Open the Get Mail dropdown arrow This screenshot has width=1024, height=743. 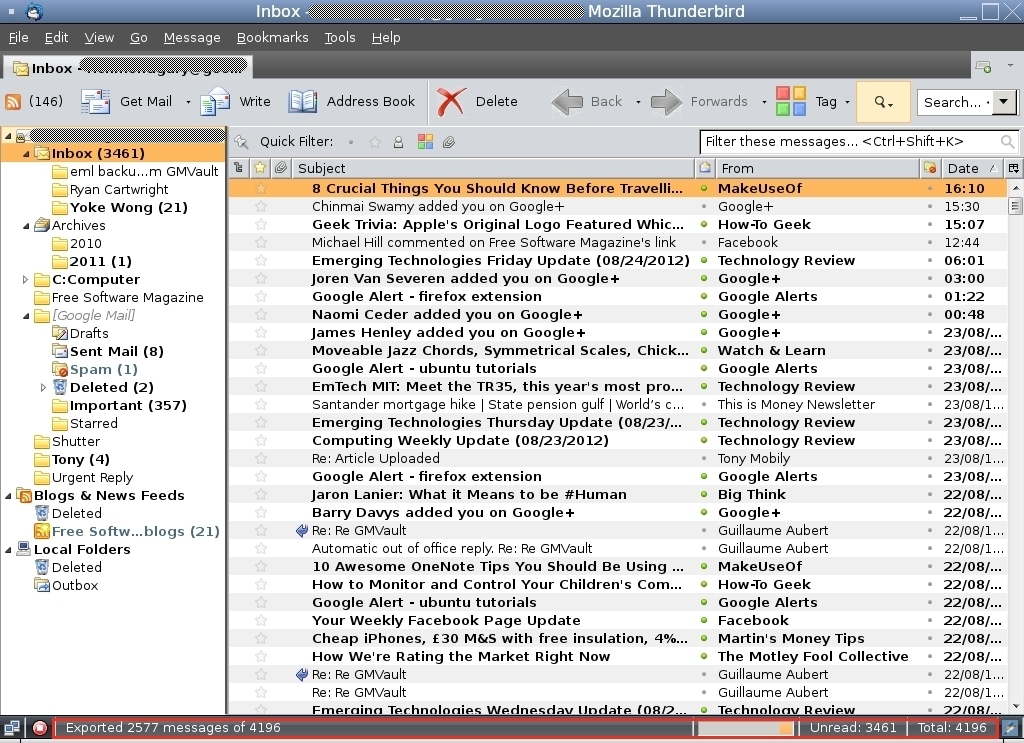(x=188, y=102)
